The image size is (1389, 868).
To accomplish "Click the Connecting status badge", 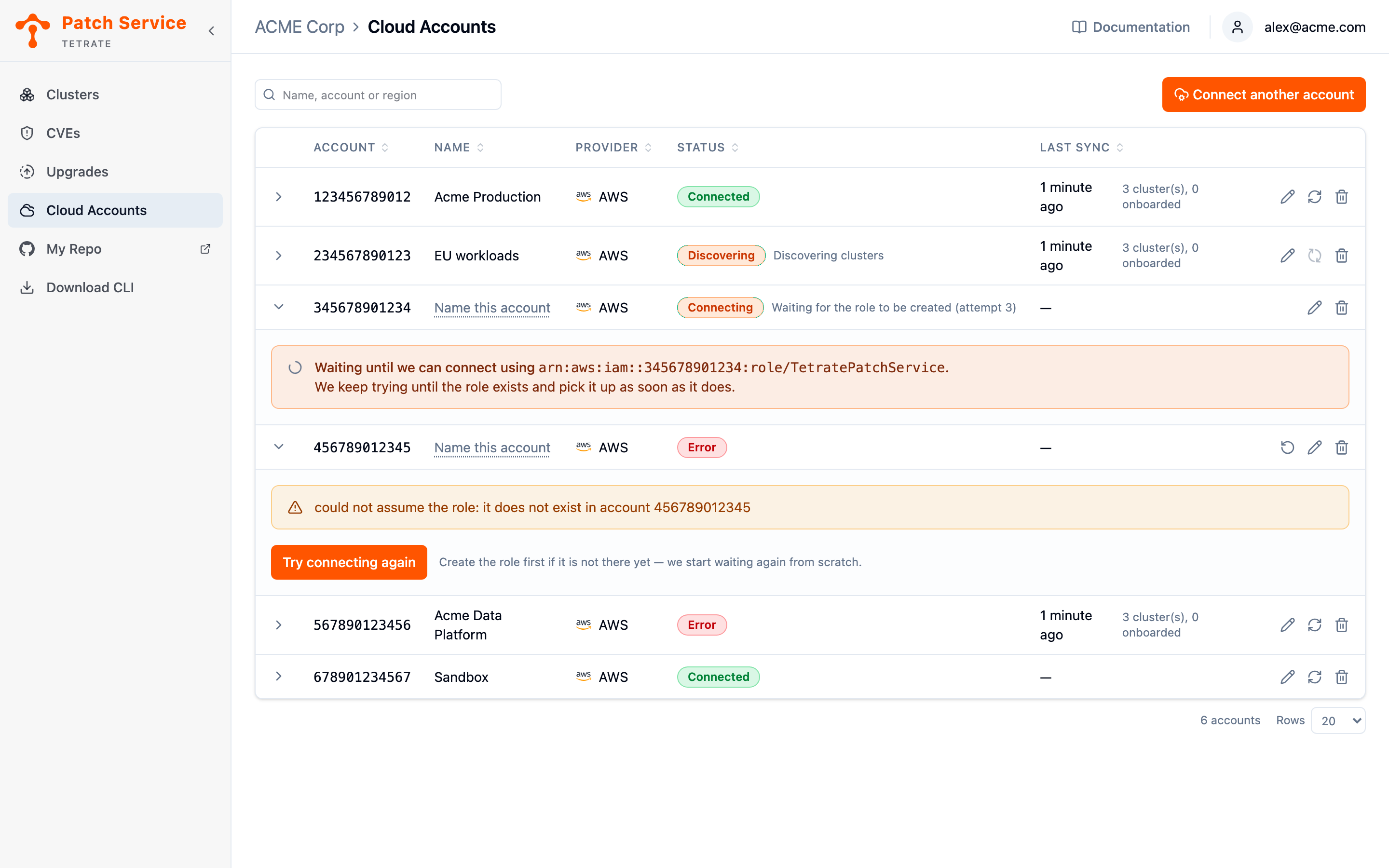I will pyautogui.click(x=720, y=308).
